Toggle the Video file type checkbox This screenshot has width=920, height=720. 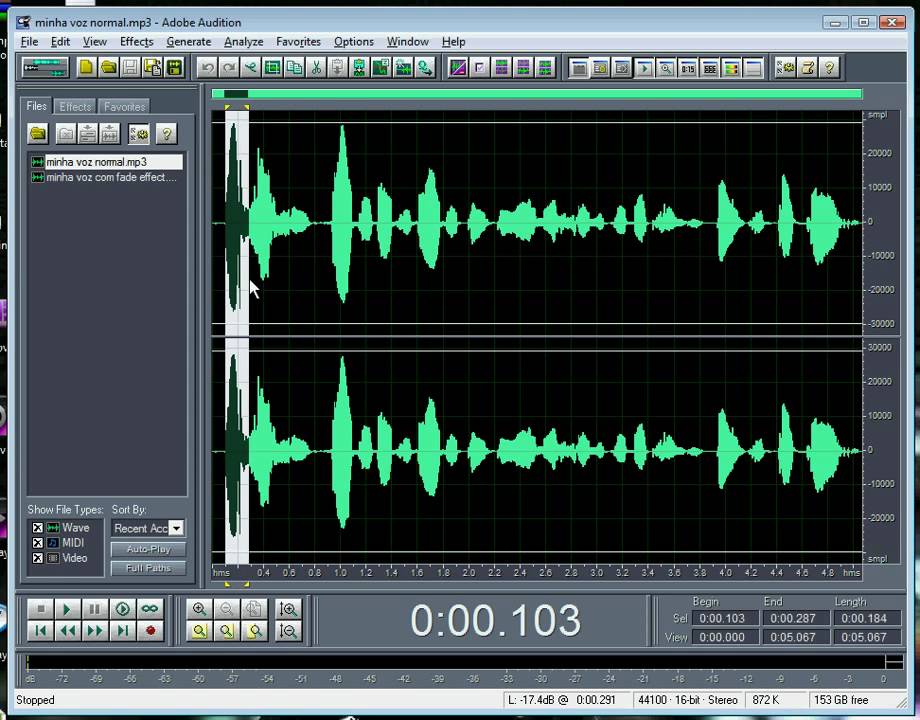pyautogui.click(x=38, y=558)
